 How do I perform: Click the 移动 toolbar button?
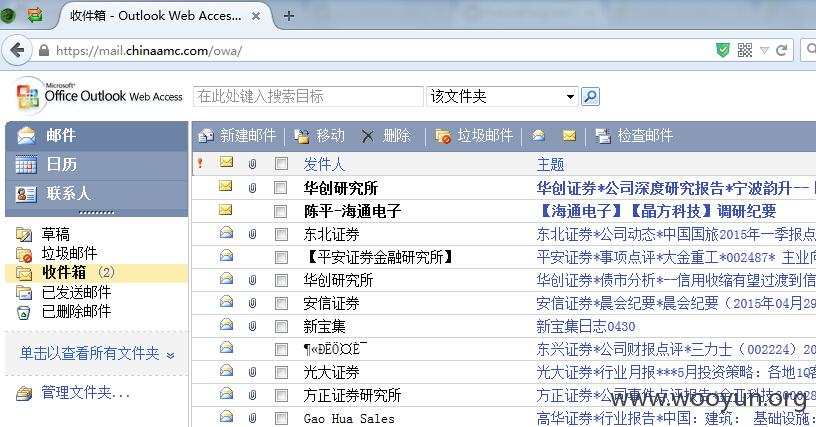[x=320, y=136]
